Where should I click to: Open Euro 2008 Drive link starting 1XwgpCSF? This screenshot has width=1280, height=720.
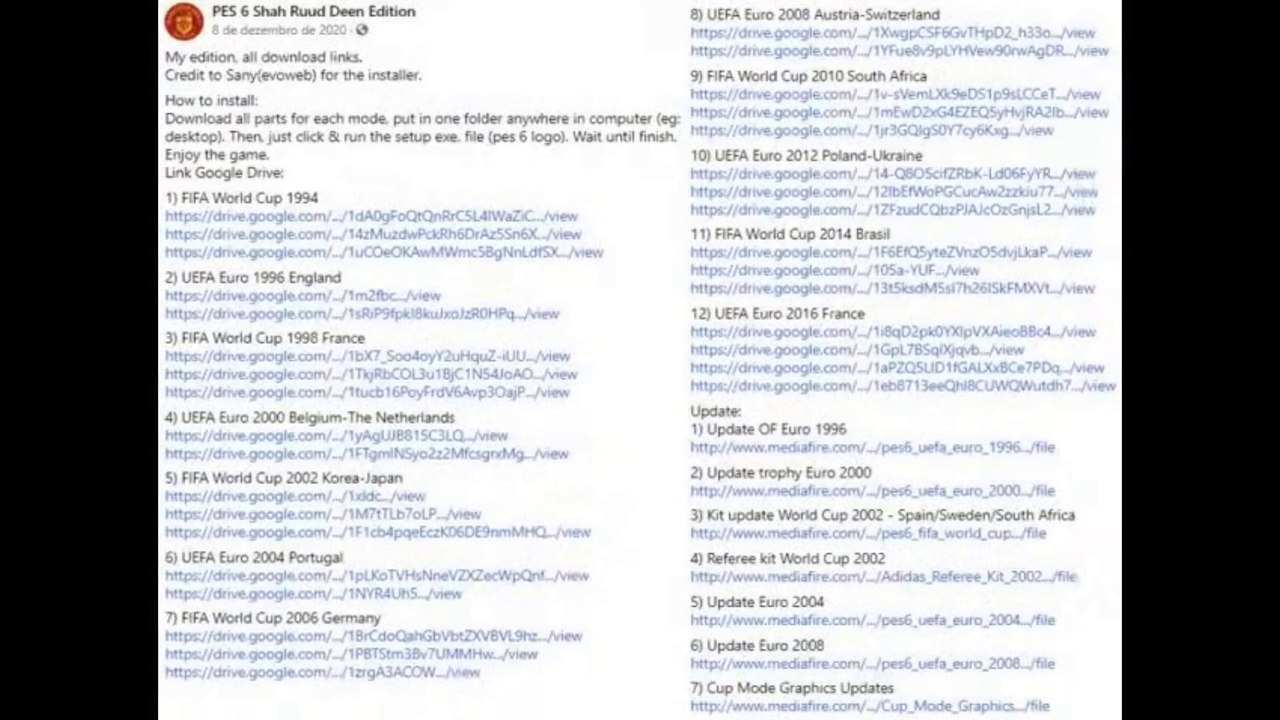(x=893, y=33)
